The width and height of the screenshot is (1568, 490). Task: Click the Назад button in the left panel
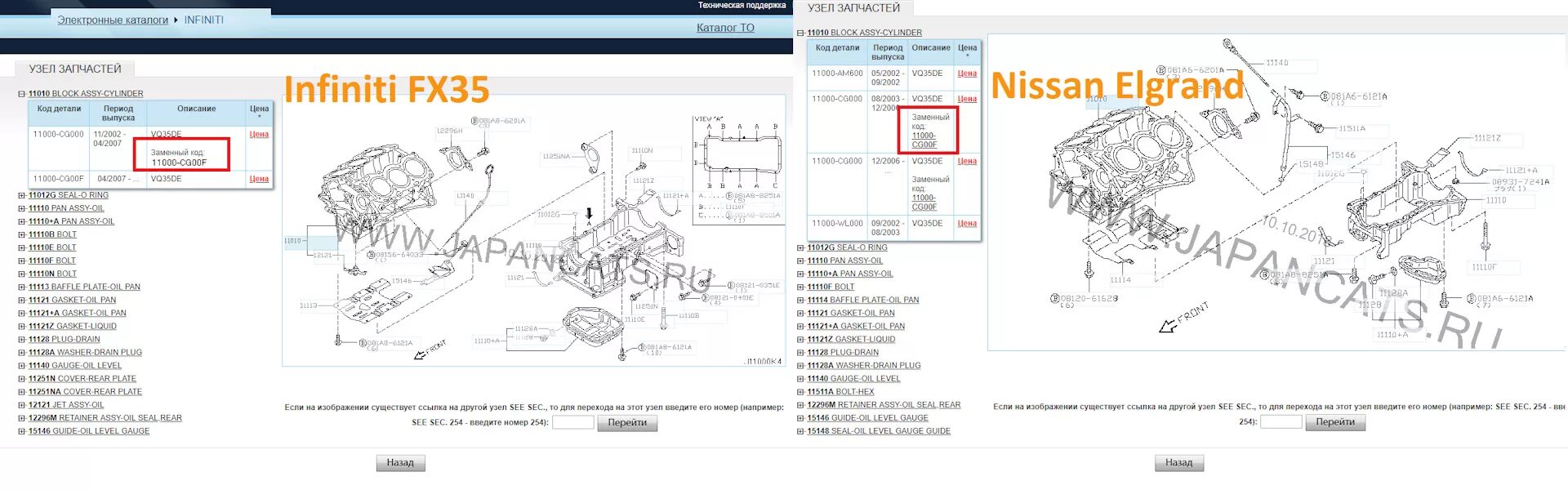[400, 463]
